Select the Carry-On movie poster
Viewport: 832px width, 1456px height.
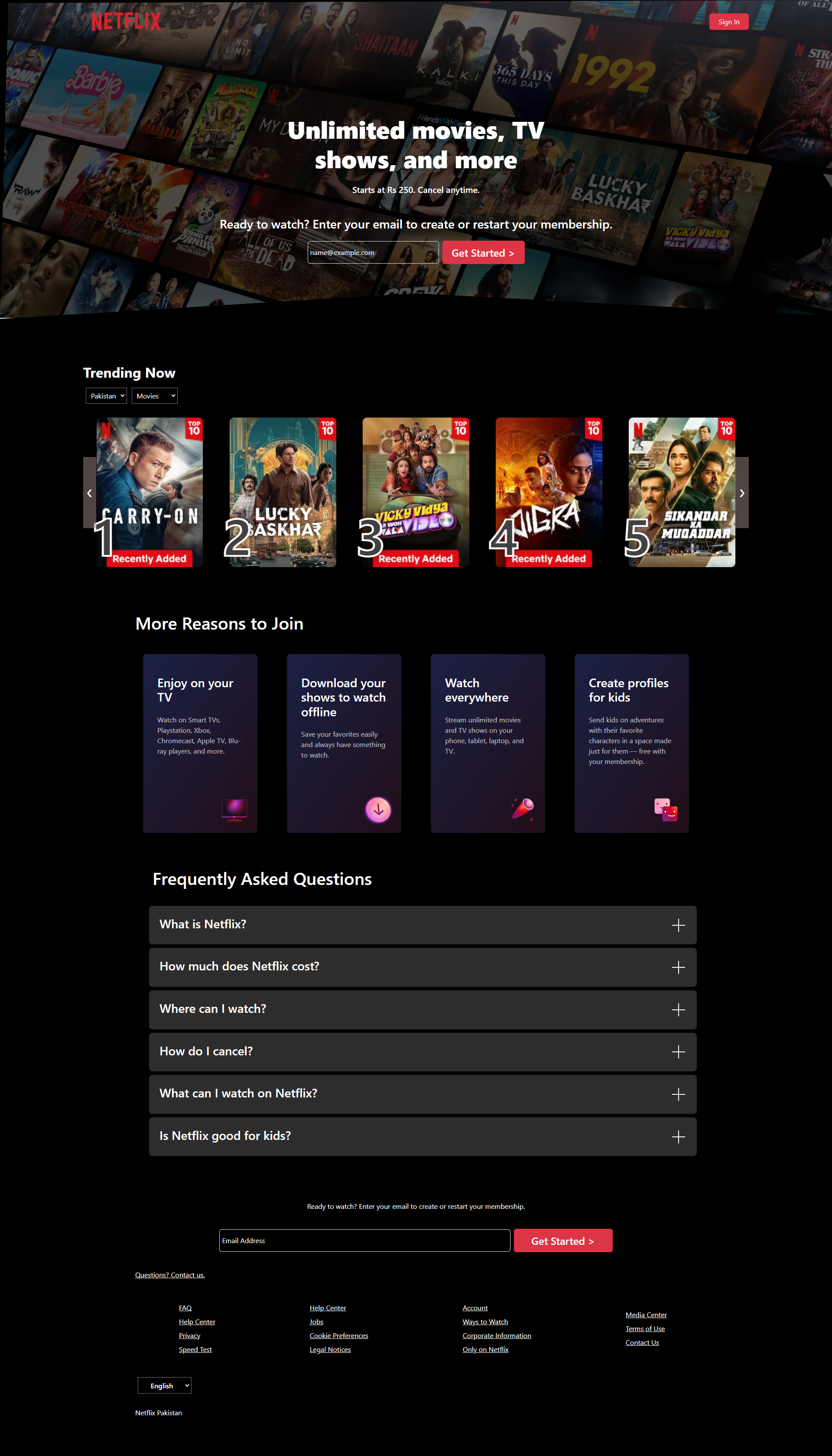pos(149,492)
